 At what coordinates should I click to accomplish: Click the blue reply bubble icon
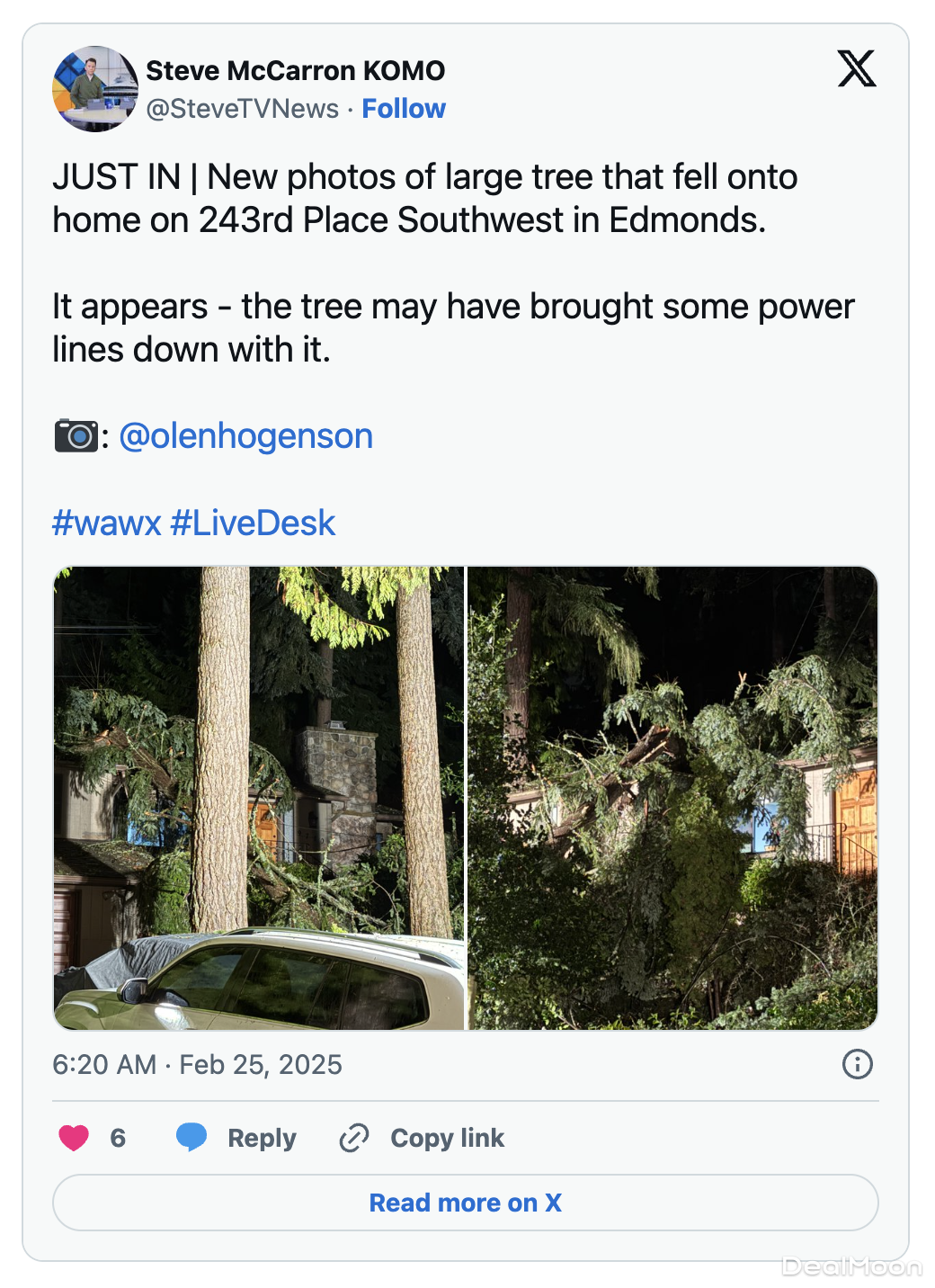pyautogui.click(x=191, y=1138)
